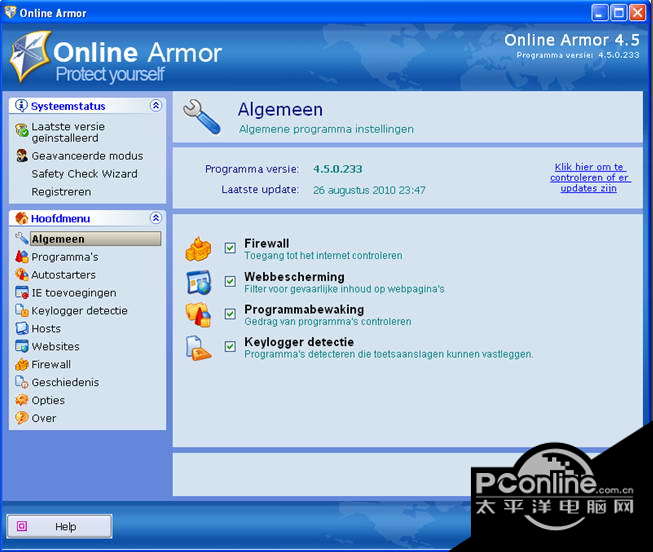This screenshot has width=653, height=552.
Task: Click the title bar Online Armor icon
Action: coord(10,12)
